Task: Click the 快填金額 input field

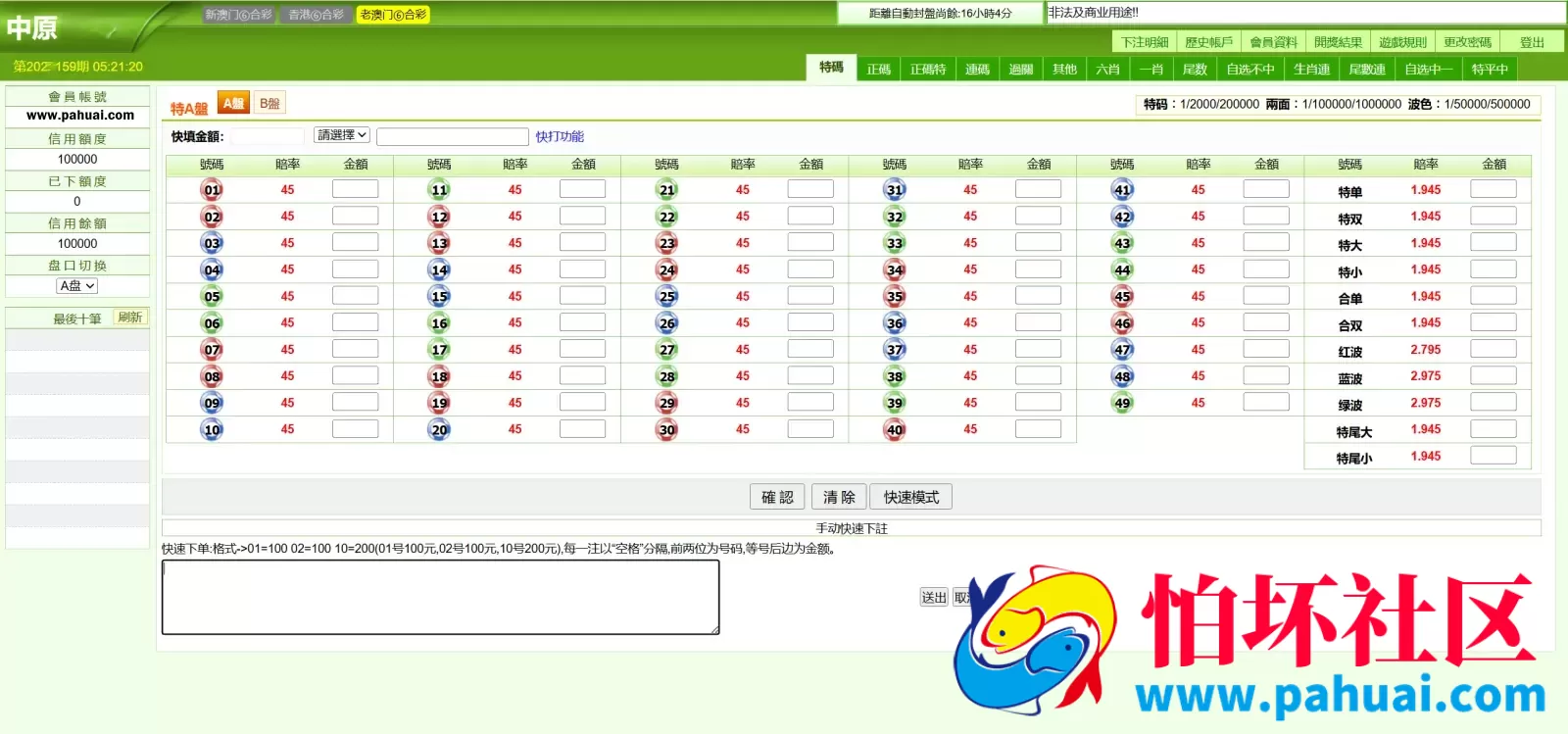Action: click(268, 136)
